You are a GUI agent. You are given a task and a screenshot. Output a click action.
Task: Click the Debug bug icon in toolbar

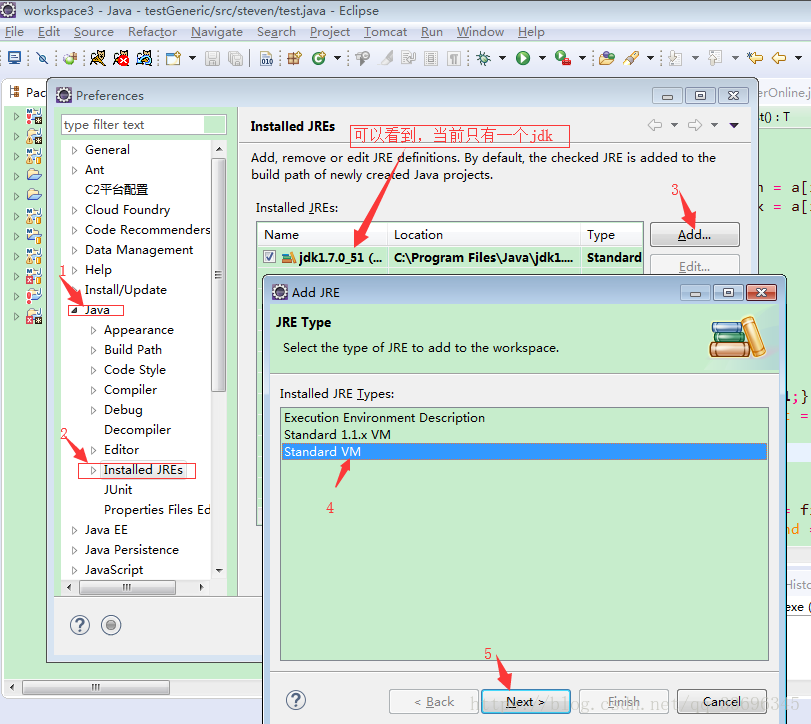coord(484,58)
